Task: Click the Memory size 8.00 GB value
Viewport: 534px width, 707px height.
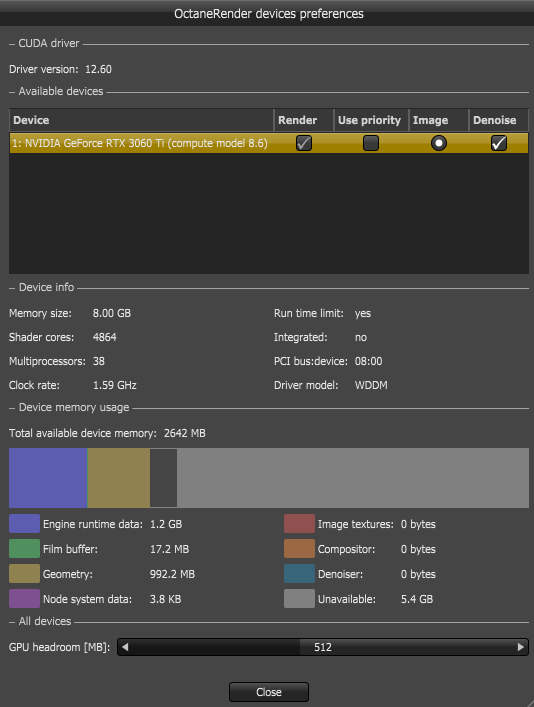Action: [112, 313]
